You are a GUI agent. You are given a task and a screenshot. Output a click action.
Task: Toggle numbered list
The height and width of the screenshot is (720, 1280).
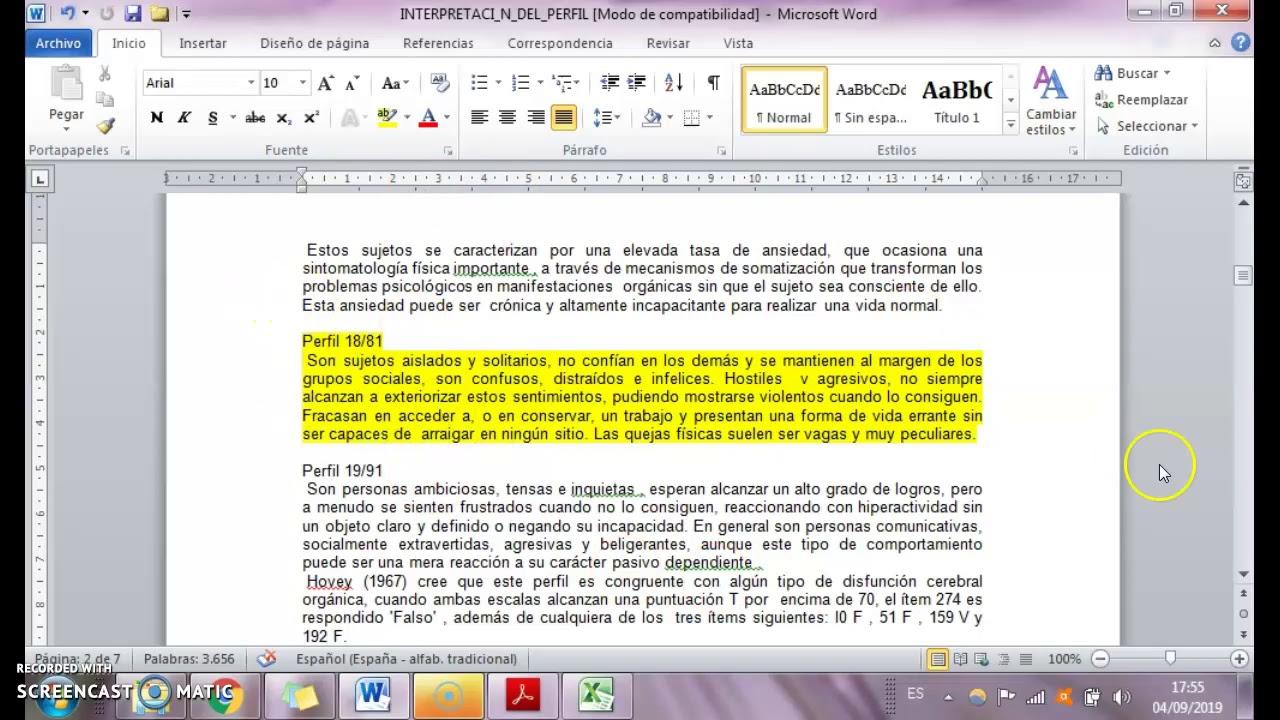tap(520, 83)
